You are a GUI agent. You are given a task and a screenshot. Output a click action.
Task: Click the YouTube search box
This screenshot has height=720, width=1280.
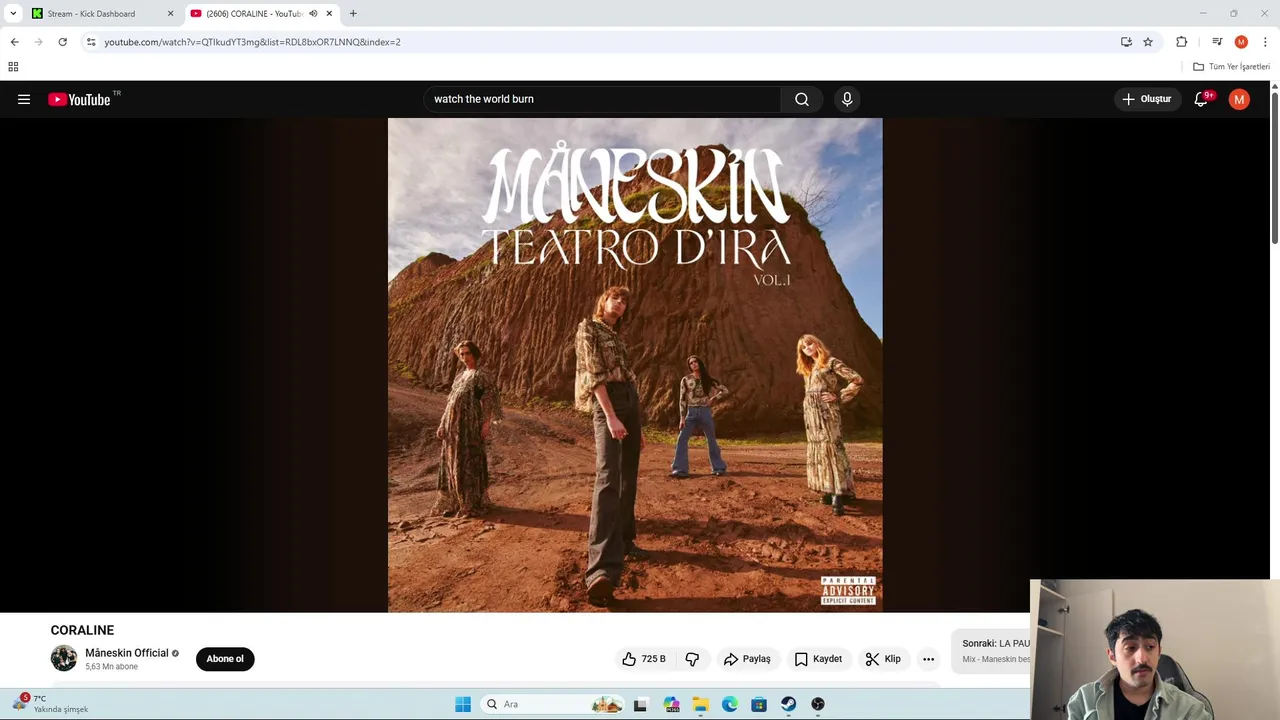[x=603, y=99]
